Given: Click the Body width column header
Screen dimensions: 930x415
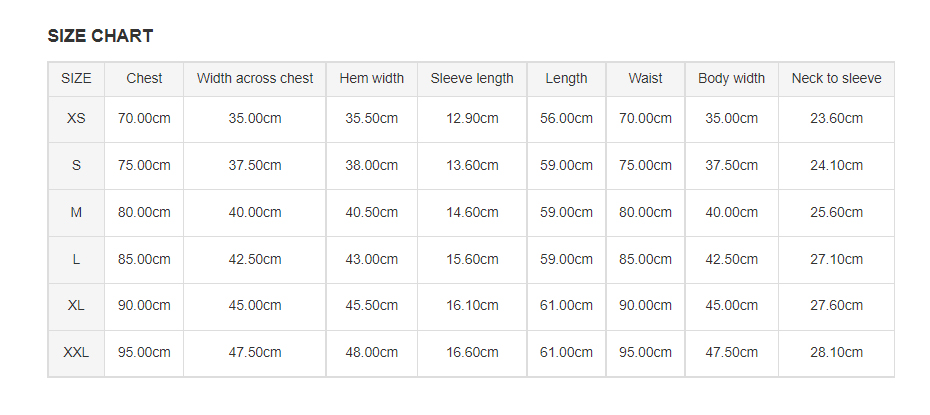Looking at the screenshot, I should point(731,78).
